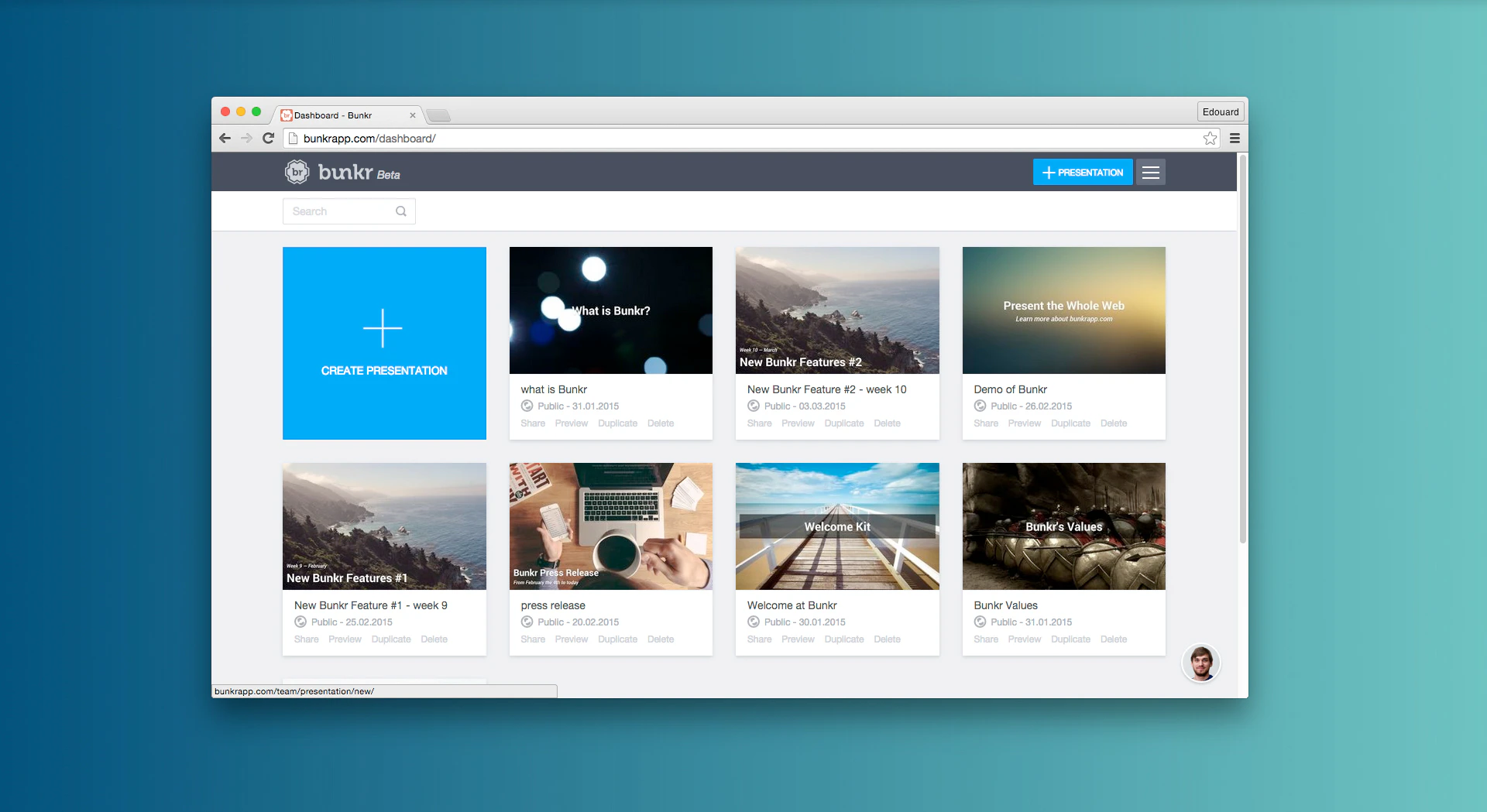Open the Welcome Kit thumbnail
The width and height of the screenshot is (1487, 812).
pos(837,526)
